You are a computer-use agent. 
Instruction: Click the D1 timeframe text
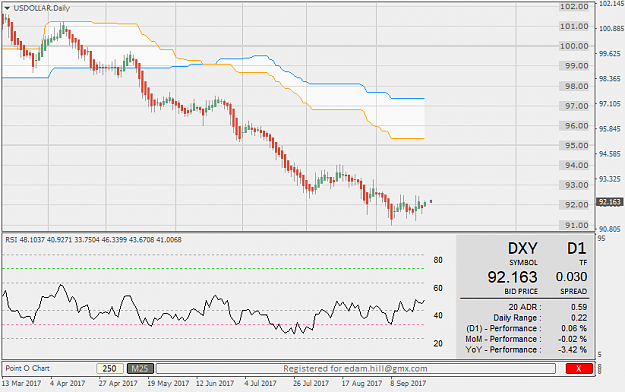pos(576,248)
